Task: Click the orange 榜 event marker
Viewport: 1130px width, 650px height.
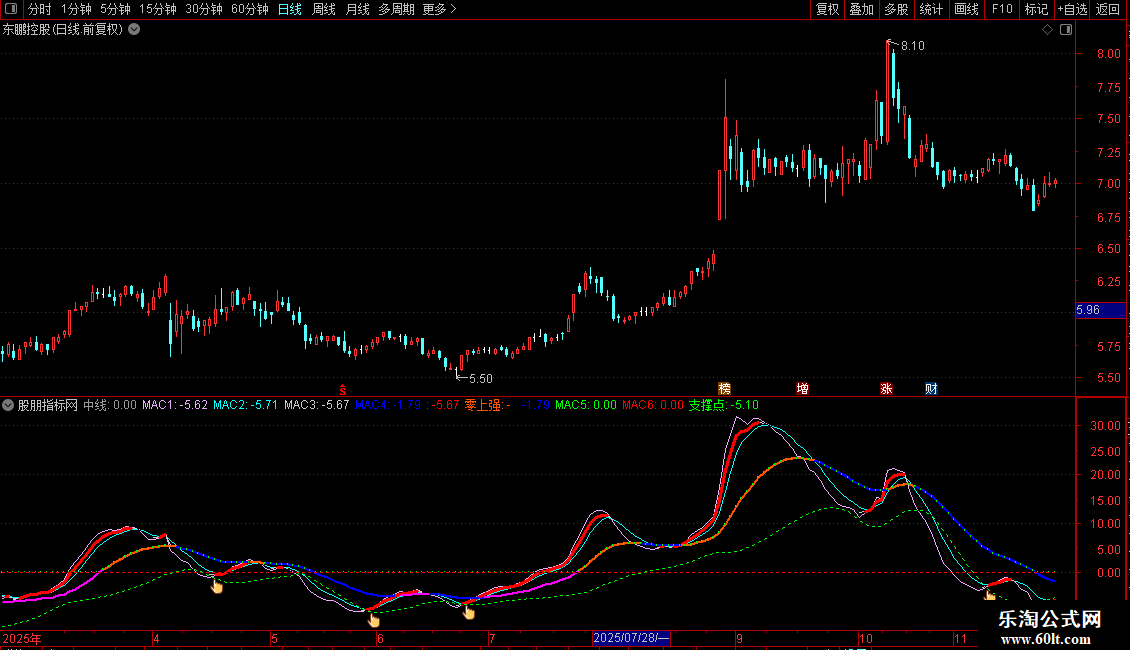Action: click(x=725, y=388)
